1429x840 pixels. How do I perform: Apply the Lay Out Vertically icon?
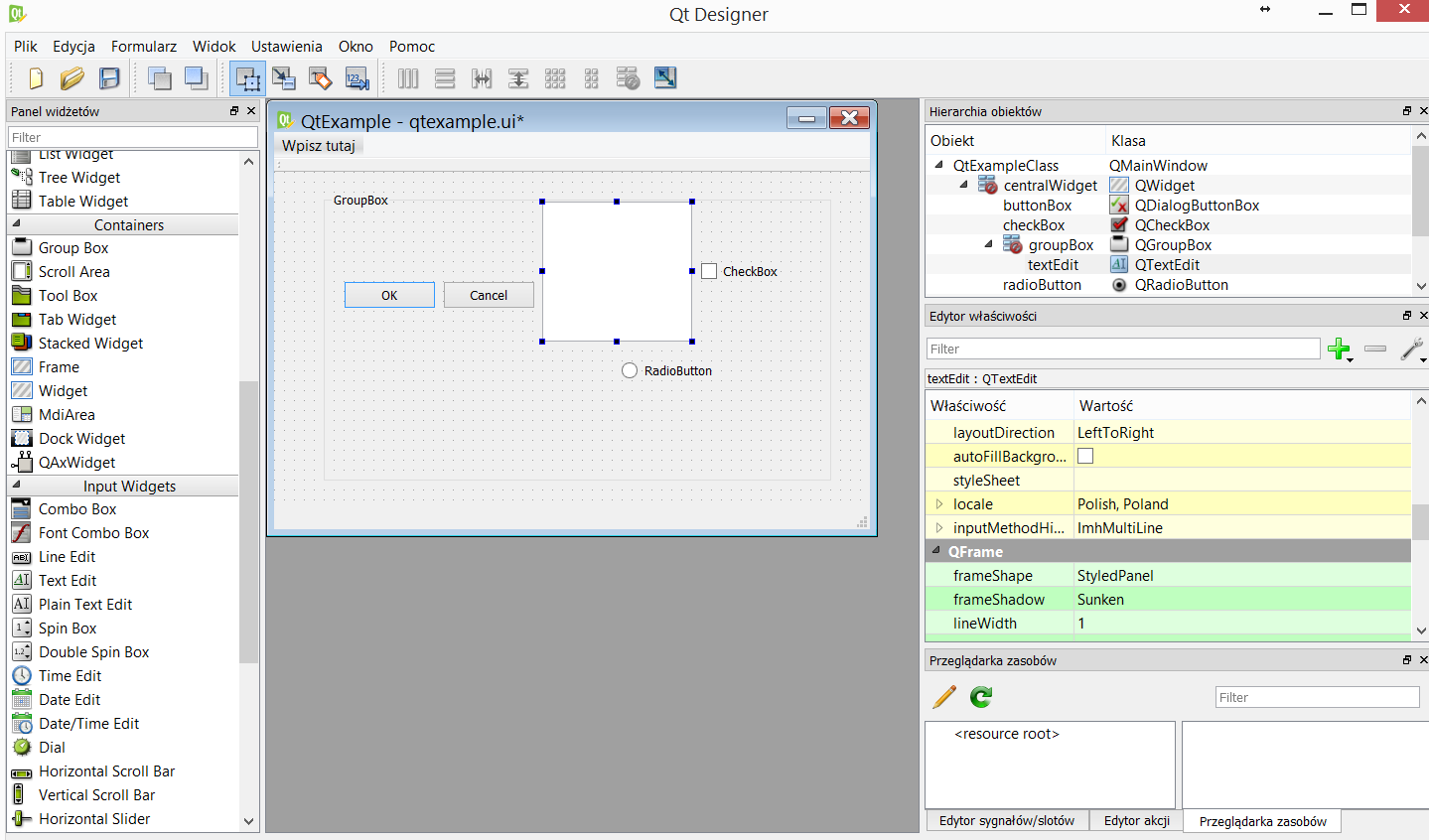tap(445, 78)
